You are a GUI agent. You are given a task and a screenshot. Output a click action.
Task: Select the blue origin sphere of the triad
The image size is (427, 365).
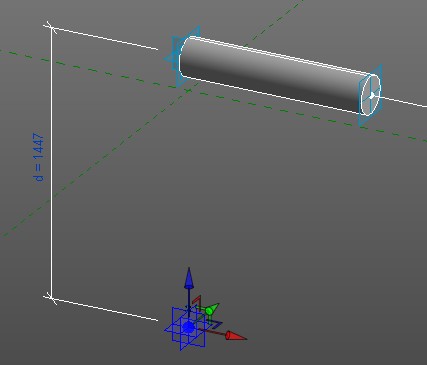tap(189, 327)
